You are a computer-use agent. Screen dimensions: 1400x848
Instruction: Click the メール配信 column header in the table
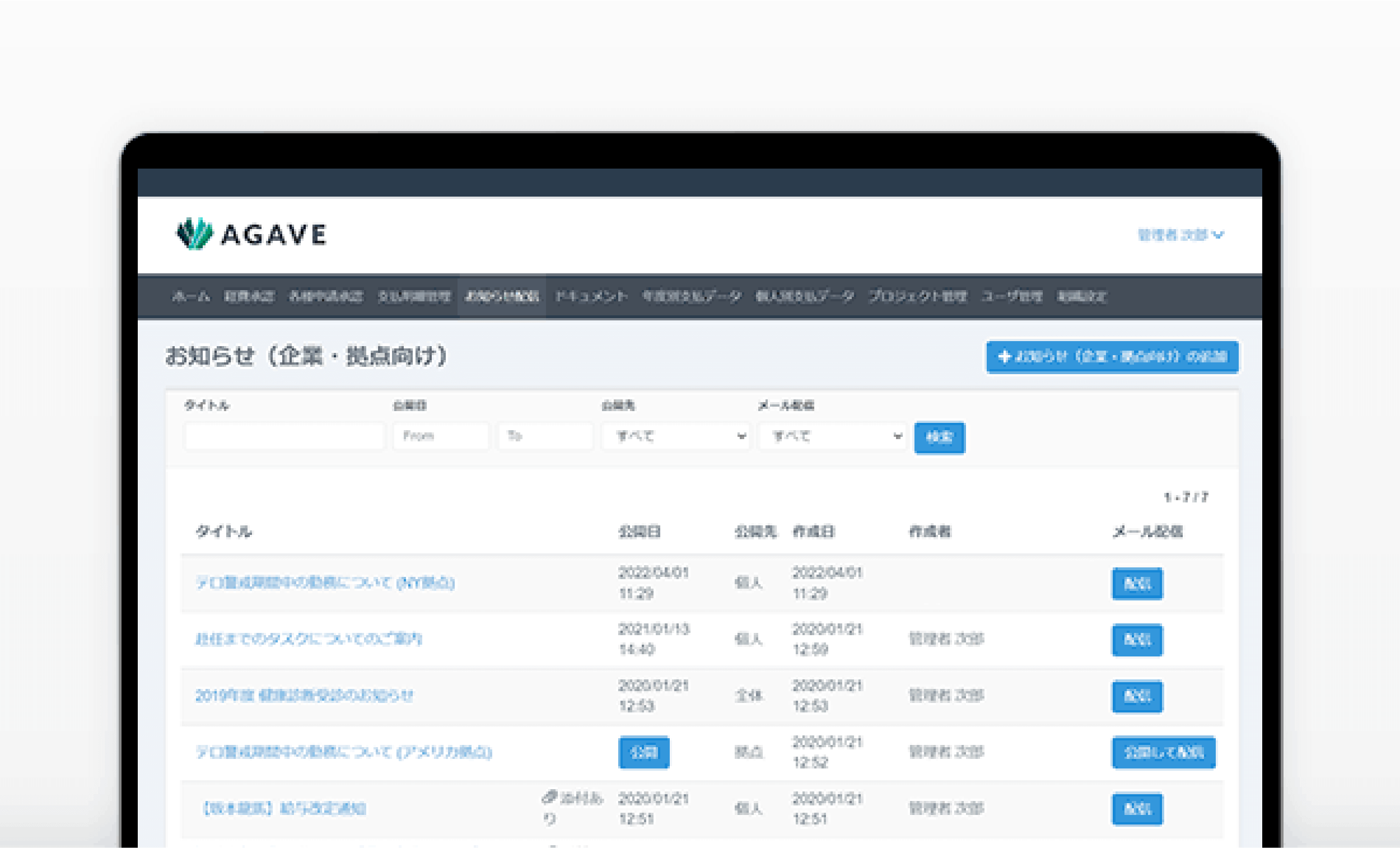[x=1148, y=532]
